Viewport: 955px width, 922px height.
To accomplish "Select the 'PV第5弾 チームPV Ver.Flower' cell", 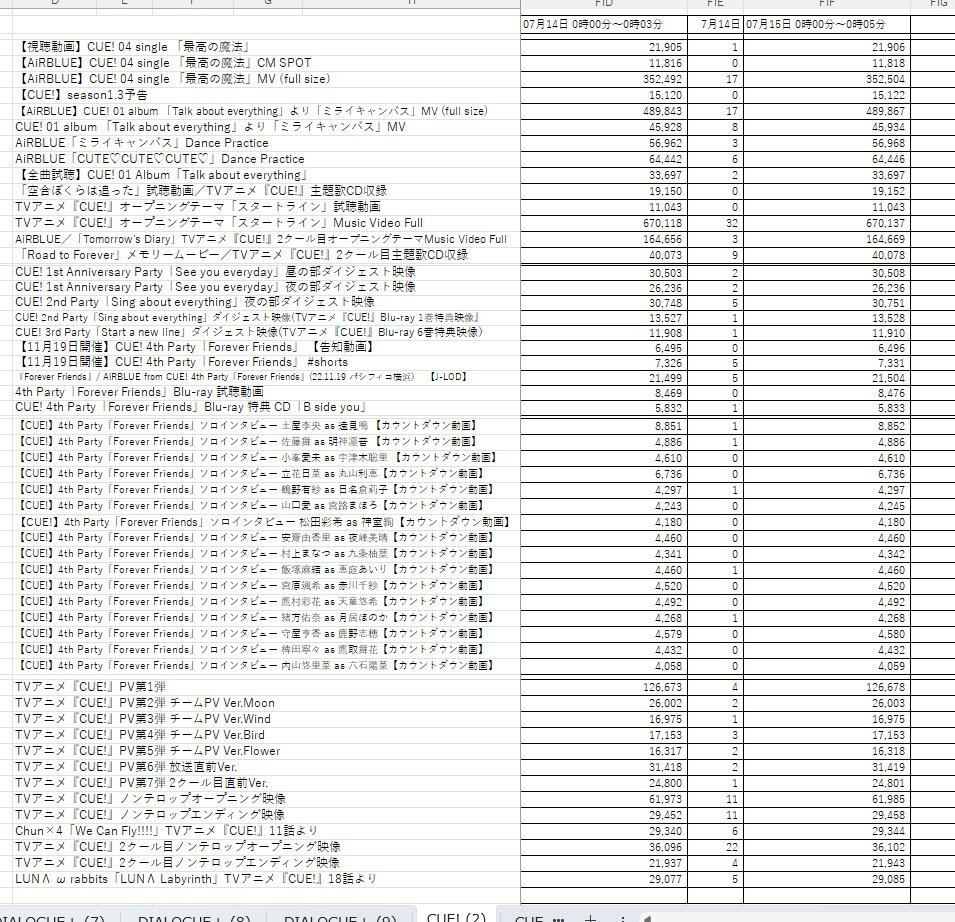I will click(266, 751).
